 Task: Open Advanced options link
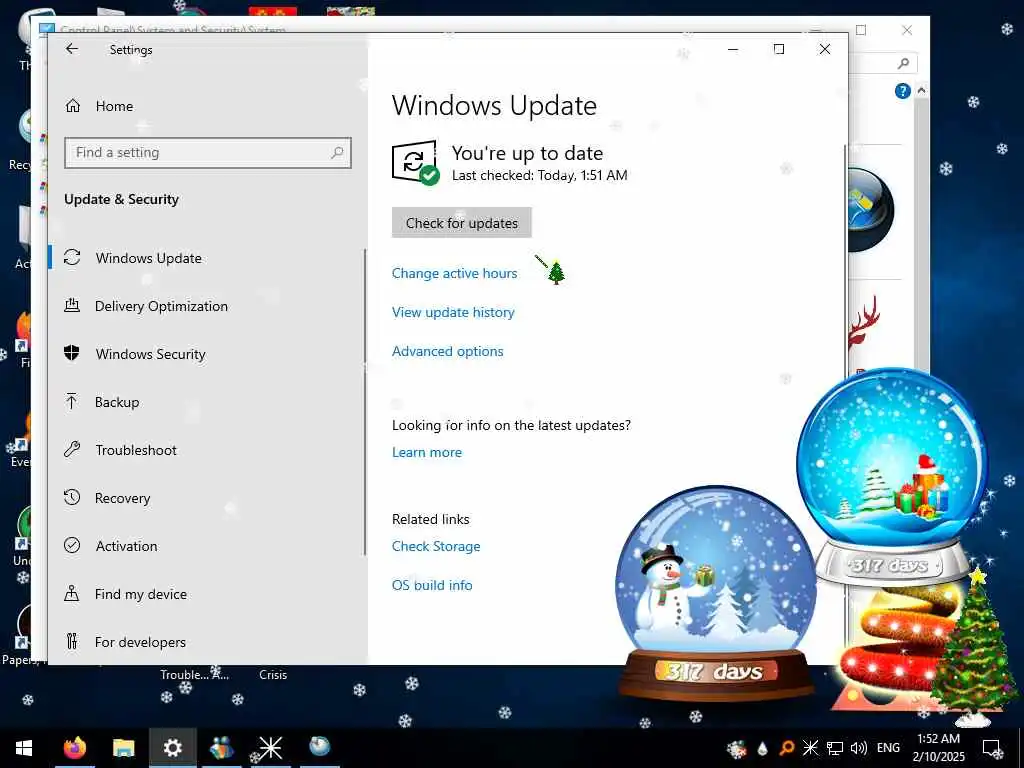pos(448,351)
